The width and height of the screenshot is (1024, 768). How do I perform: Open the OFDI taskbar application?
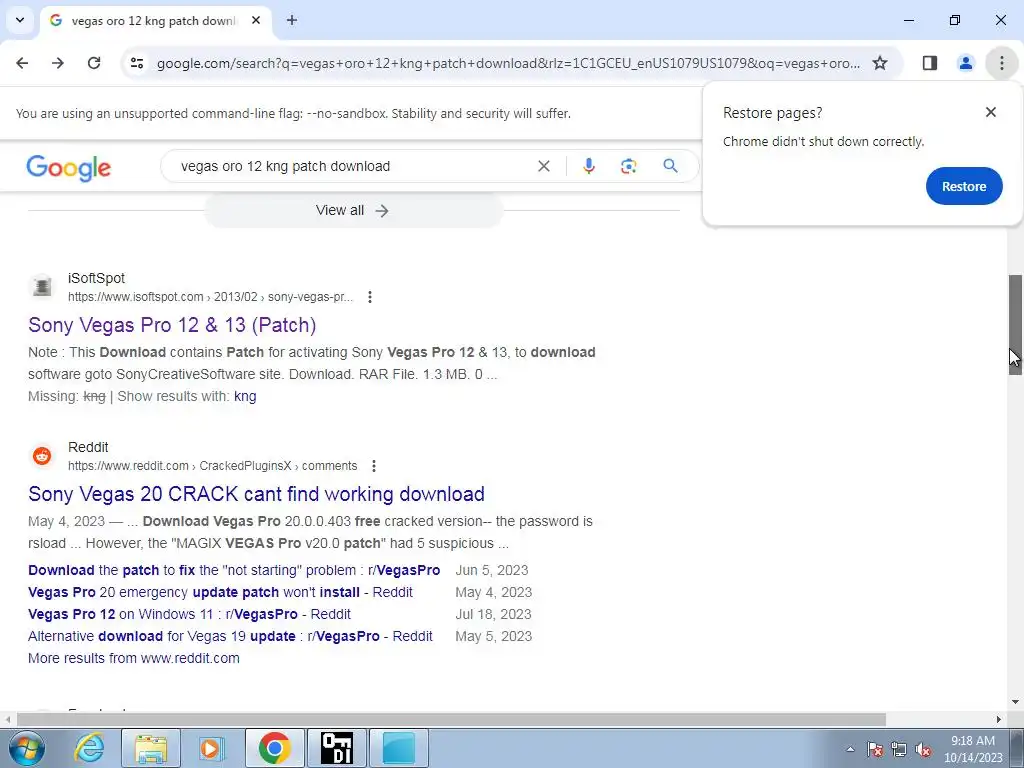coord(337,748)
